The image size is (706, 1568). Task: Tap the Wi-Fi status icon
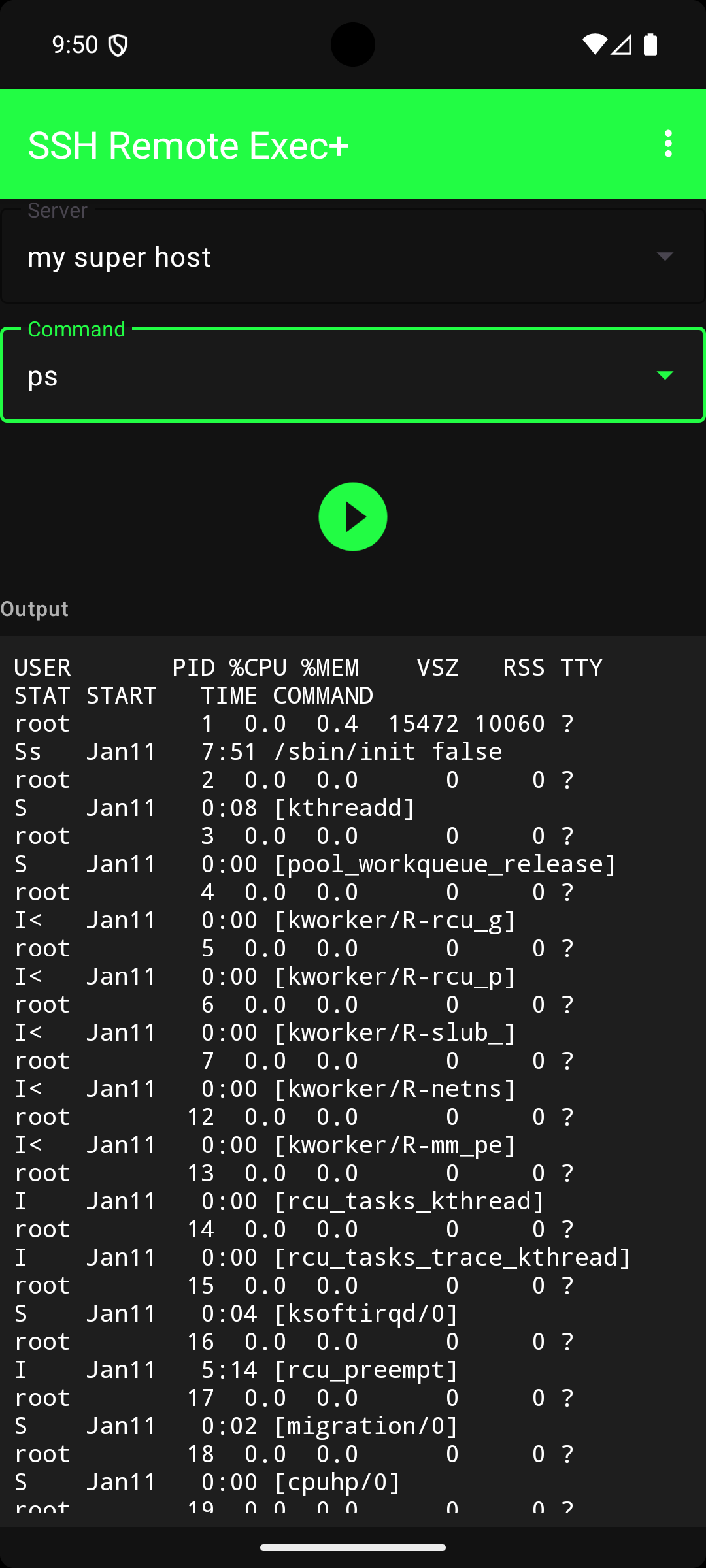[x=594, y=44]
